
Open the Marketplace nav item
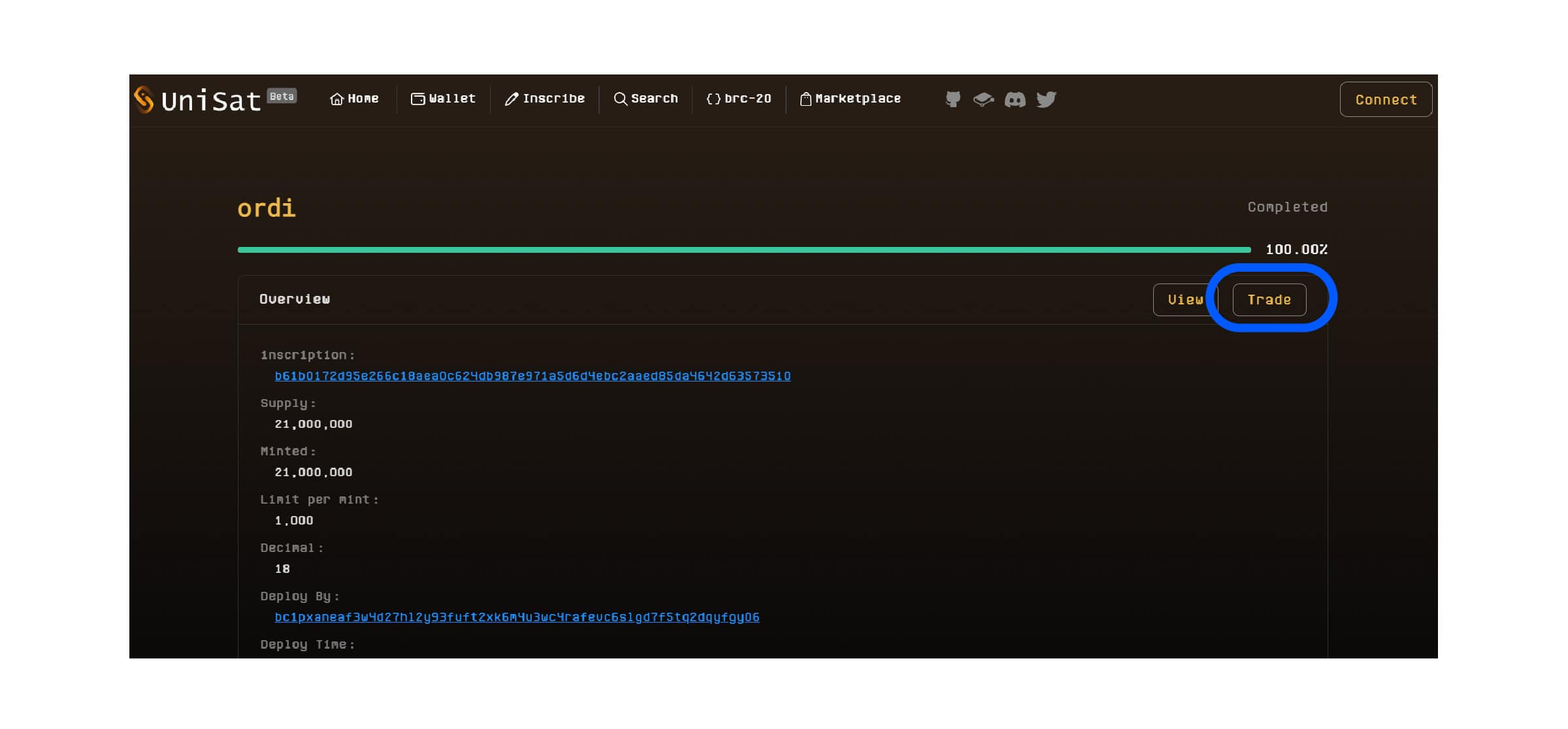(850, 99)
